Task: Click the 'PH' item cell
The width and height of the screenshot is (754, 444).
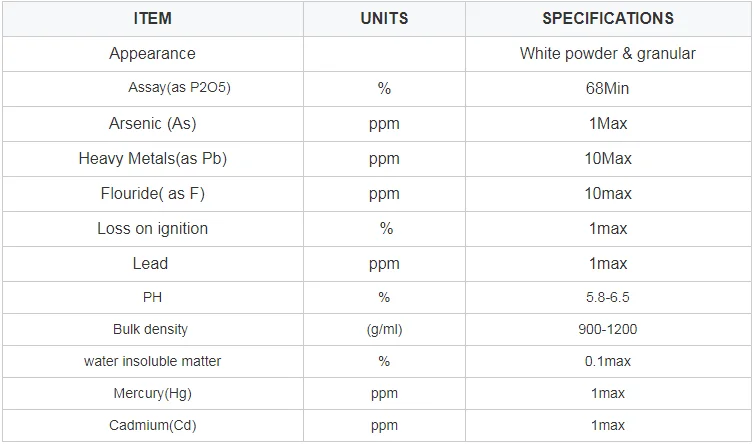Action: tap(152, 298)
